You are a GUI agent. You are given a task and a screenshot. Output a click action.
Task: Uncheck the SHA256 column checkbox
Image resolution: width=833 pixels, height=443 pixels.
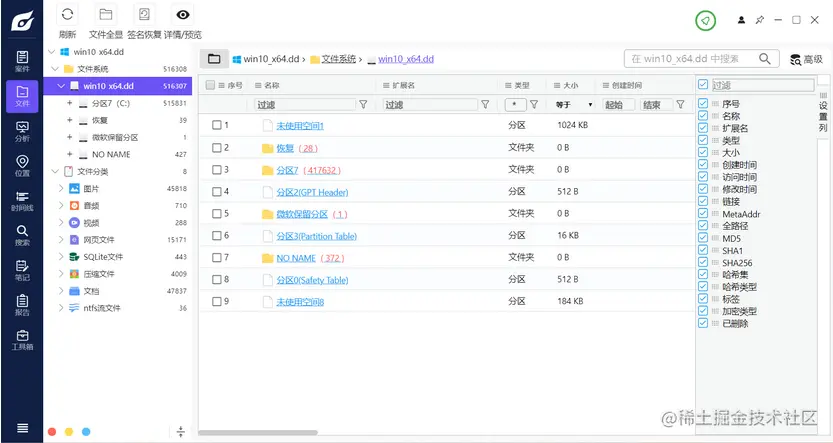pyautogui.click(x=703, y=262)
